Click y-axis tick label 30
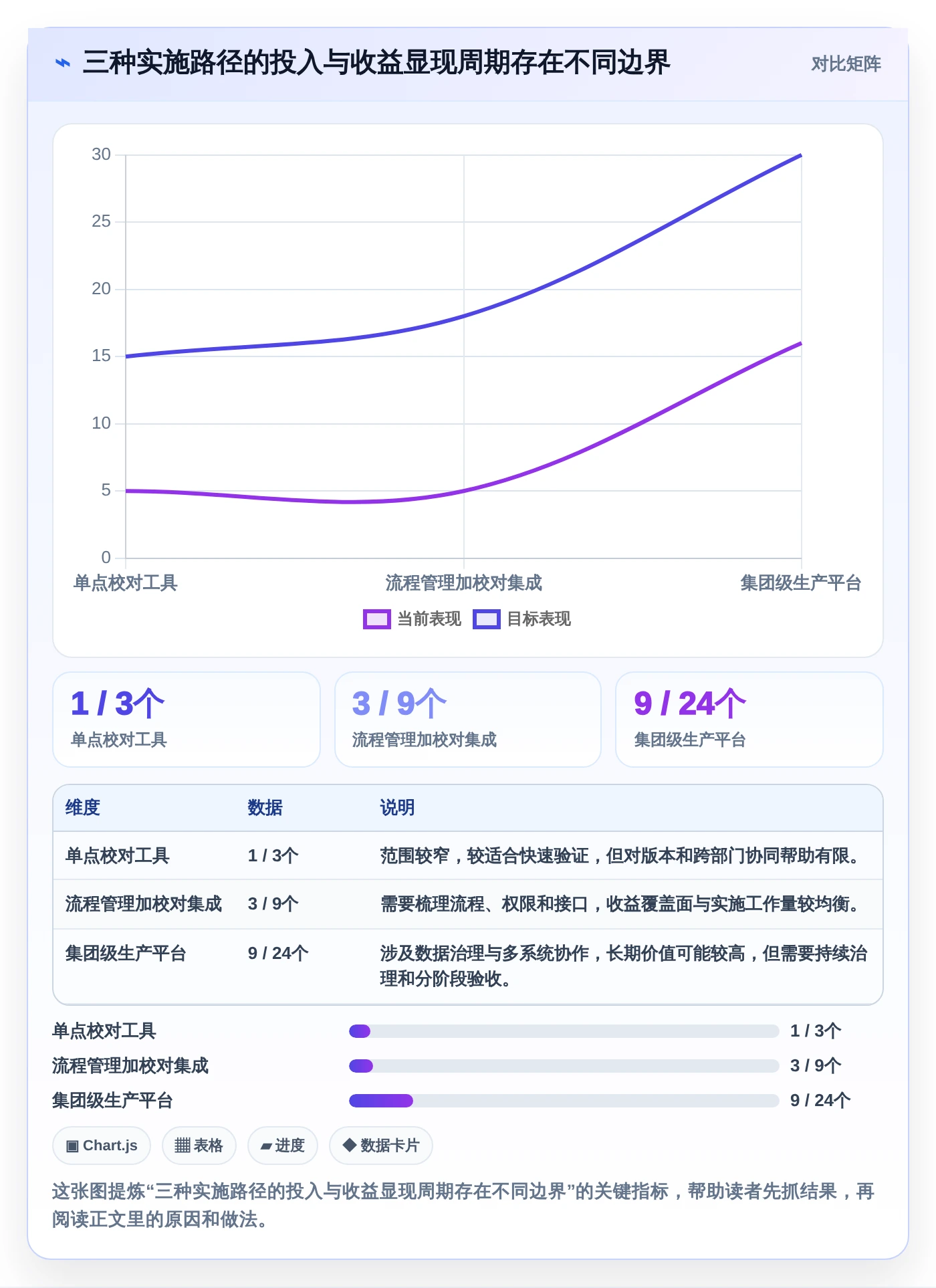The height and width of the screenshot is (1288, 936). click(101, 154)
